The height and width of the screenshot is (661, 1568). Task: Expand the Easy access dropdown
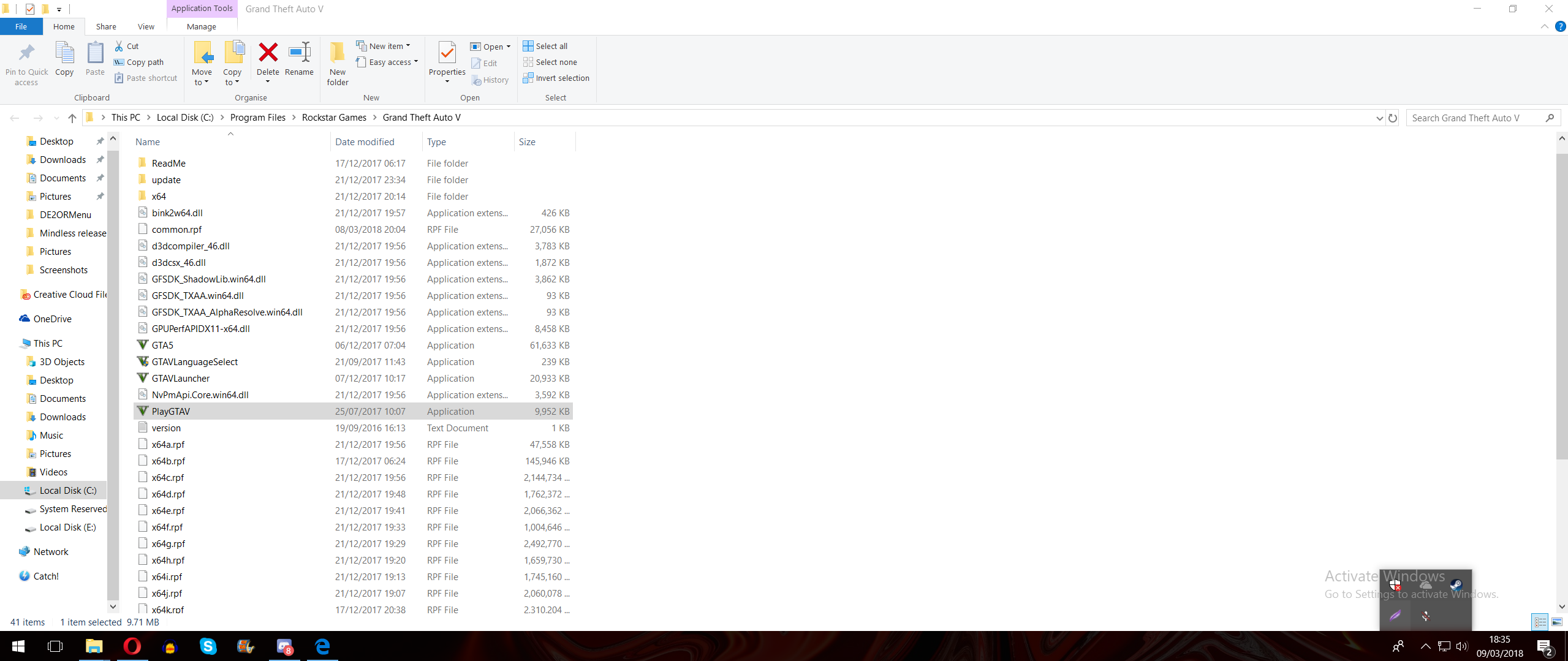point(415,62)
